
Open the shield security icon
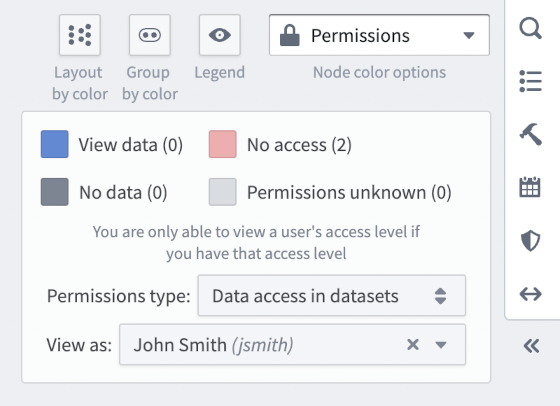coord(530,240)
